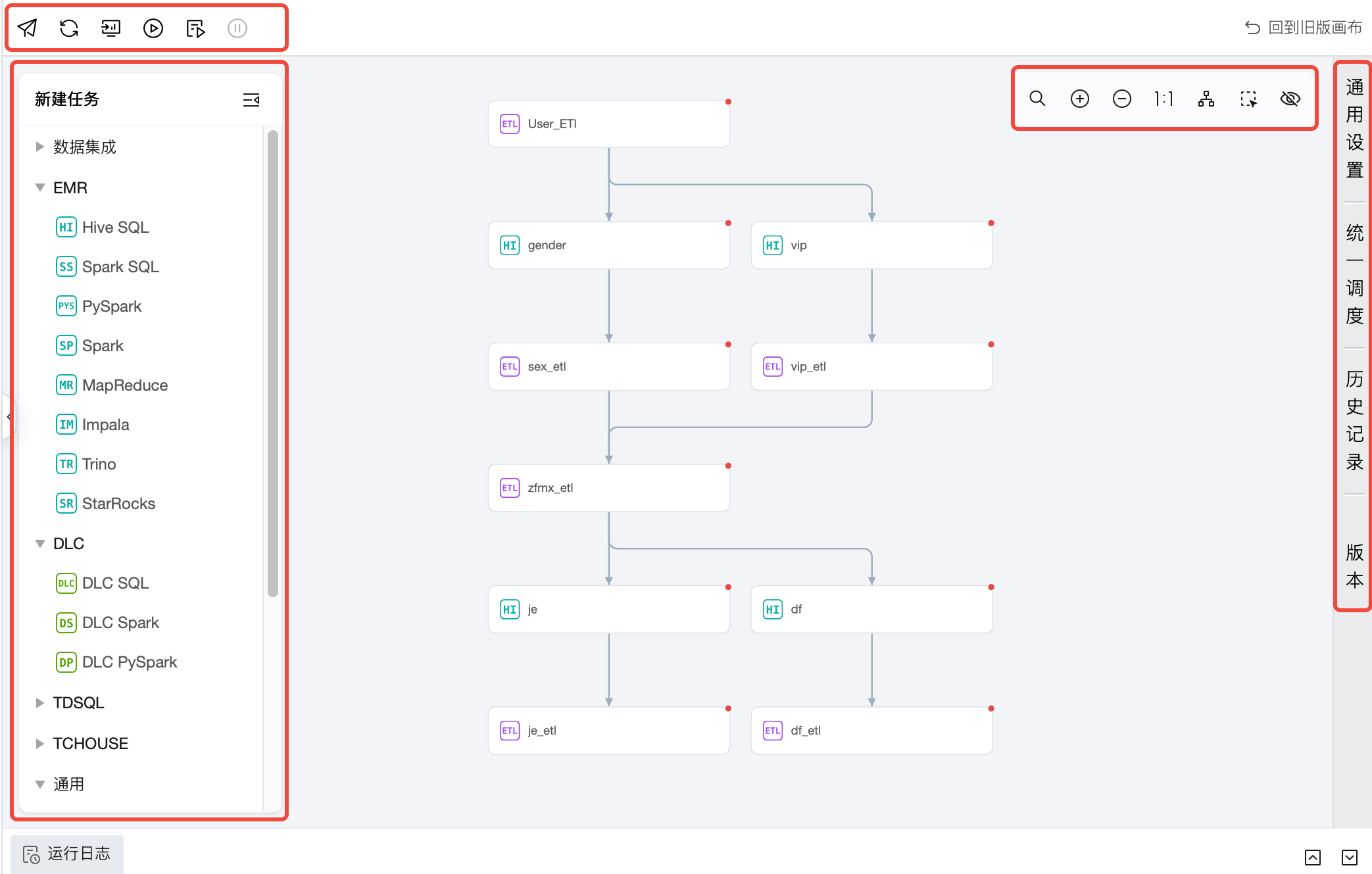Collapse the 新建任务 panel icon

pos(251,99)
